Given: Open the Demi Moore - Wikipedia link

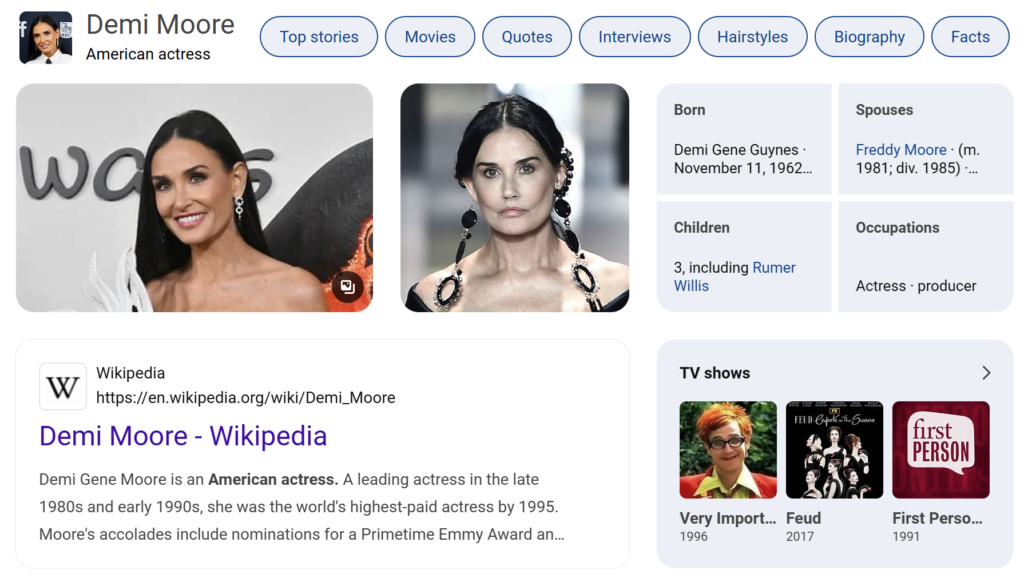Looking at the screenshot, I should [x=183, y=436].
